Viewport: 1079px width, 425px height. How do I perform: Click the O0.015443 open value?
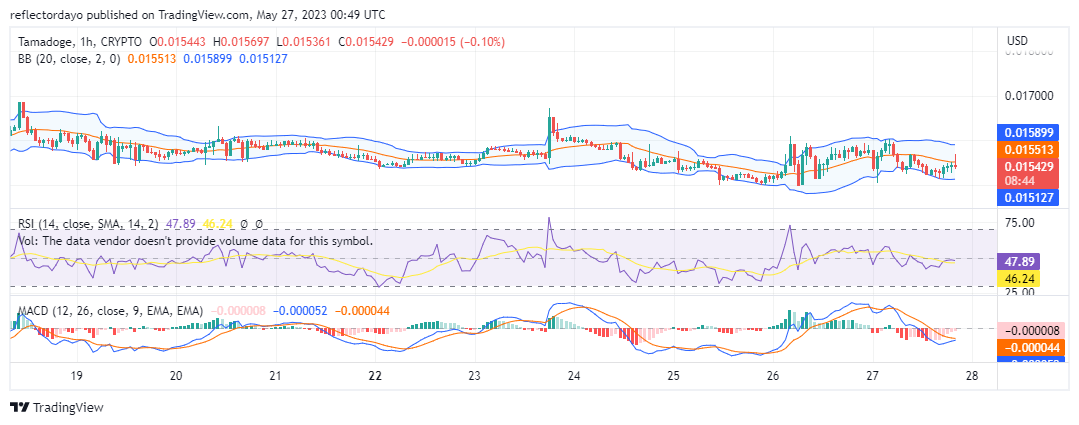(x=180, y=42)
